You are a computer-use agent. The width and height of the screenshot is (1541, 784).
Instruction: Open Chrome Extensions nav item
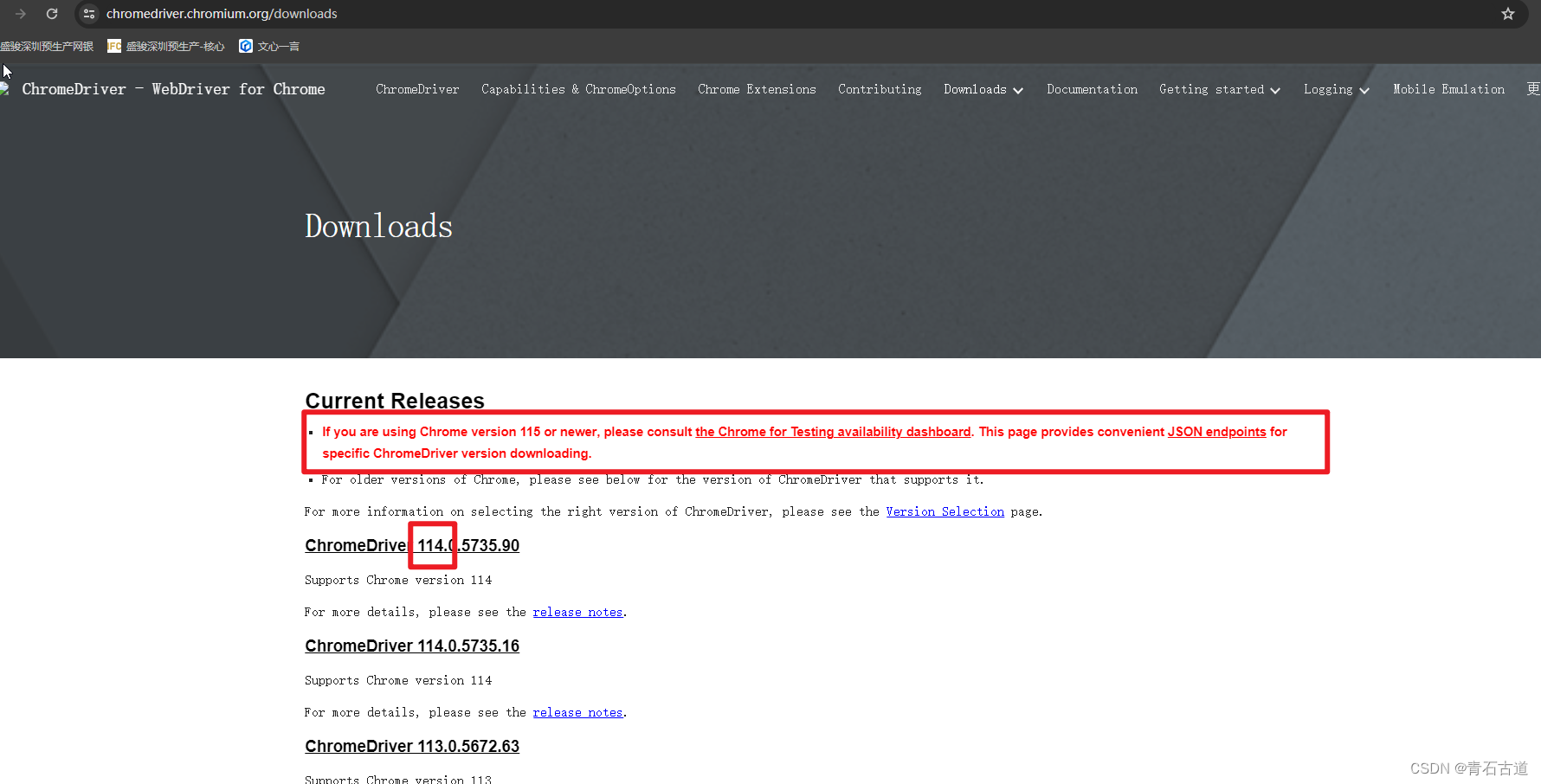click(x=757, y=89)
